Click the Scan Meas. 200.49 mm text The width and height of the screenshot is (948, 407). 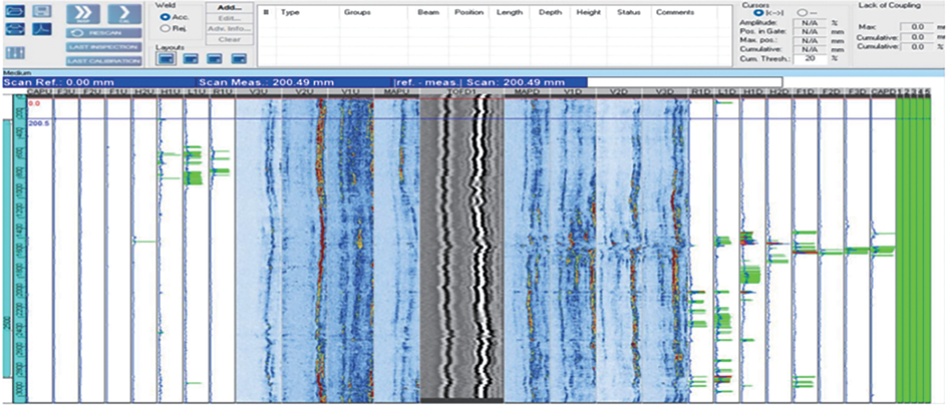coord(266,82)
